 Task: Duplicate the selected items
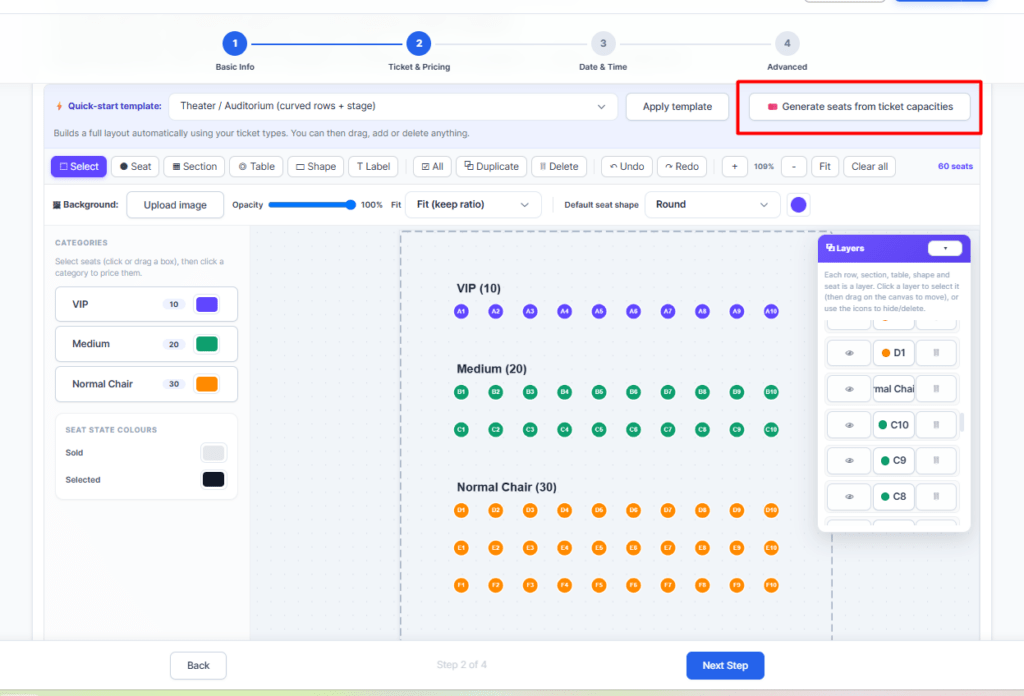pos(492,166)
